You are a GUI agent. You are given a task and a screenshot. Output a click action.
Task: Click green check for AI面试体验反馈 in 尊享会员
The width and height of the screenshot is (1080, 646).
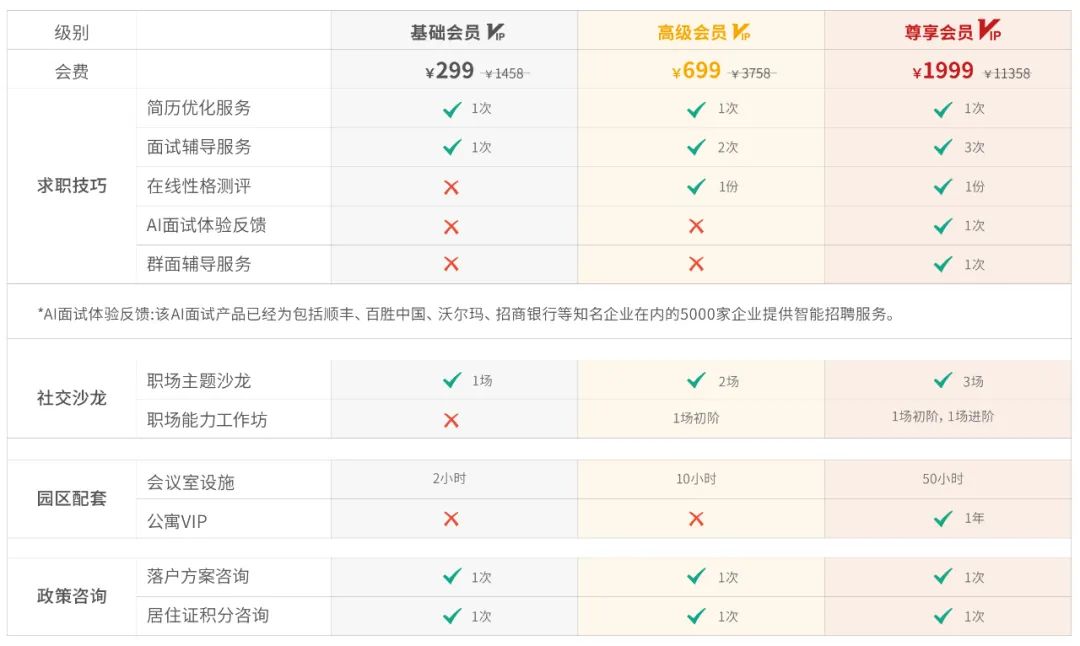(943, 226)
